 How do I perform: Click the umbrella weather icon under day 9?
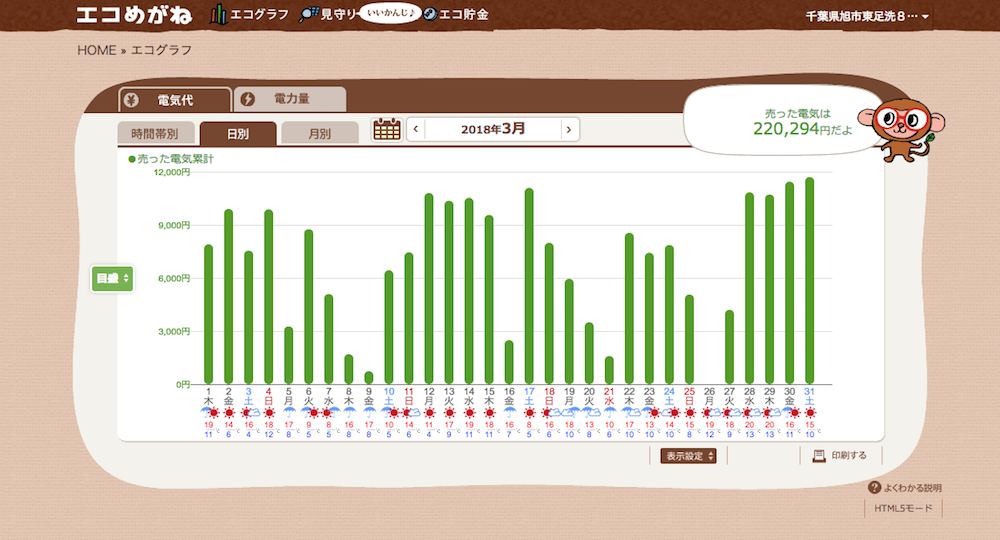tap(369, 412)
